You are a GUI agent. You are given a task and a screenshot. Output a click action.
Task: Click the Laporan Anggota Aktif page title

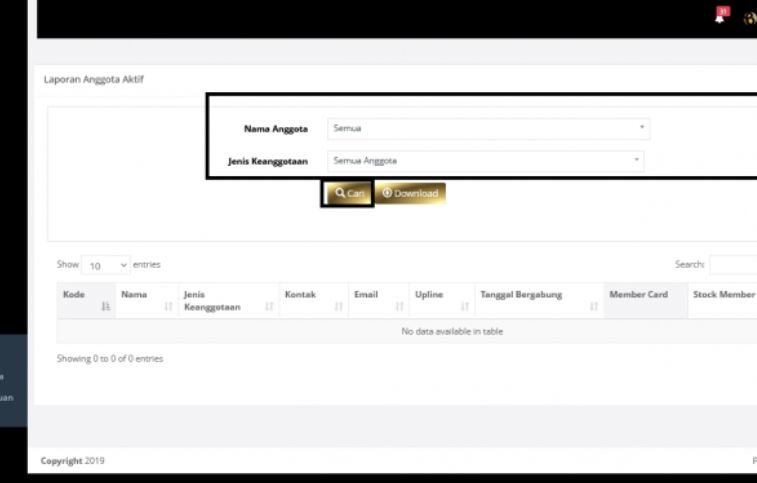[93, 79]
